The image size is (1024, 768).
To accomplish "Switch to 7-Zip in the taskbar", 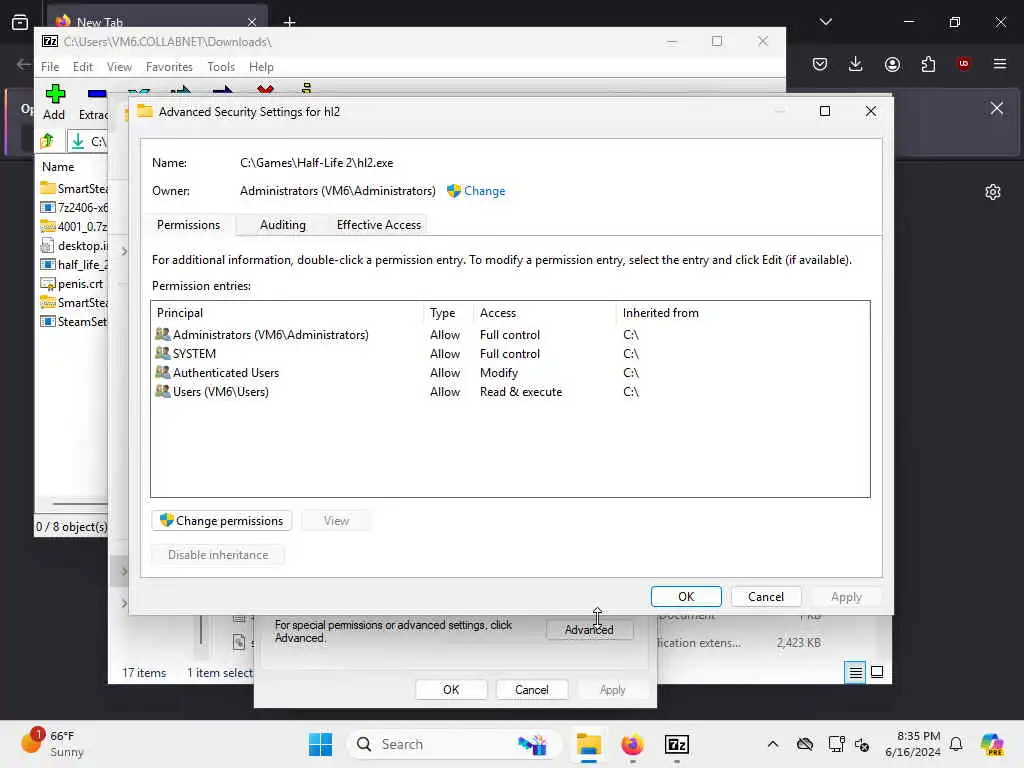I will (x=677, y=744).
